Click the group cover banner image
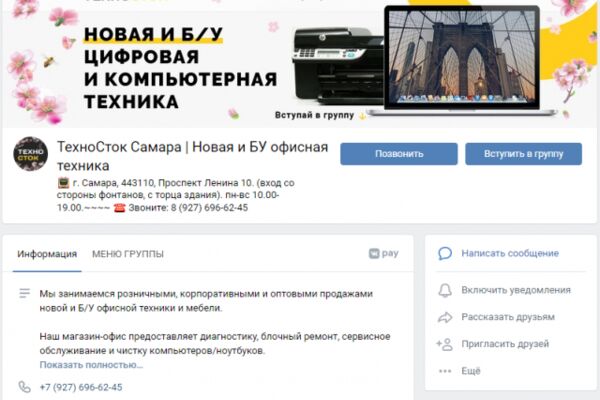 point(300,64)
